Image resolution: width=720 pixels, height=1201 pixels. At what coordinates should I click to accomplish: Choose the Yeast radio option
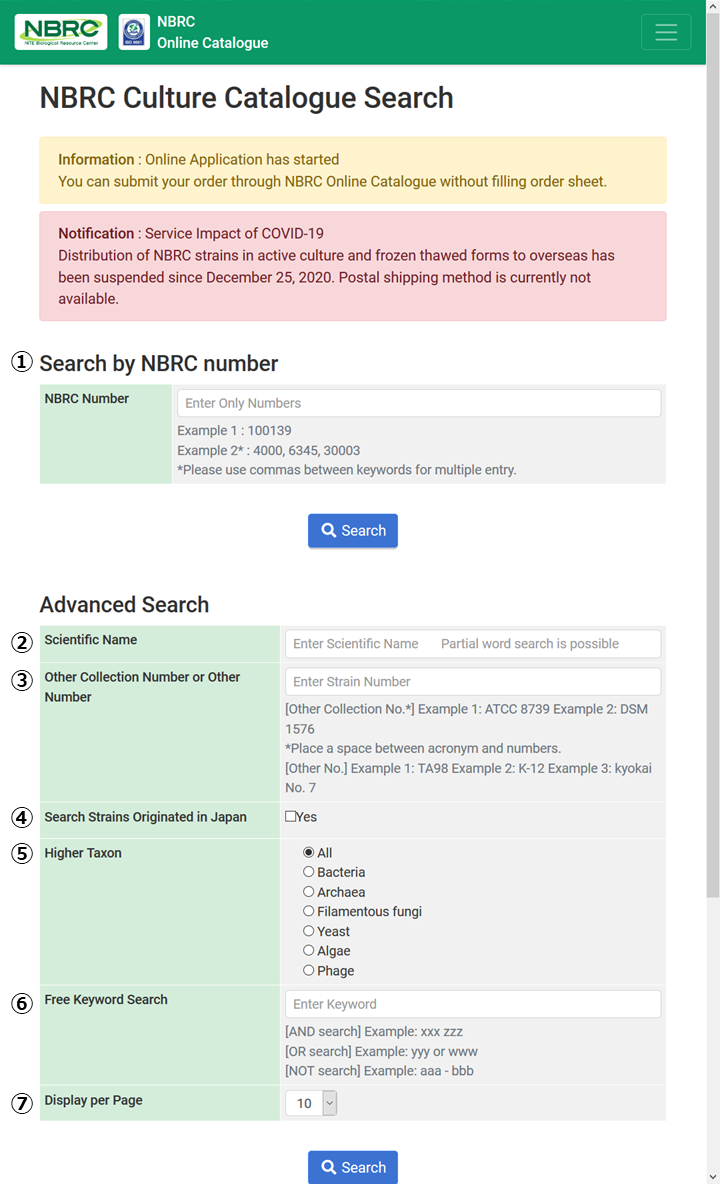309,931
